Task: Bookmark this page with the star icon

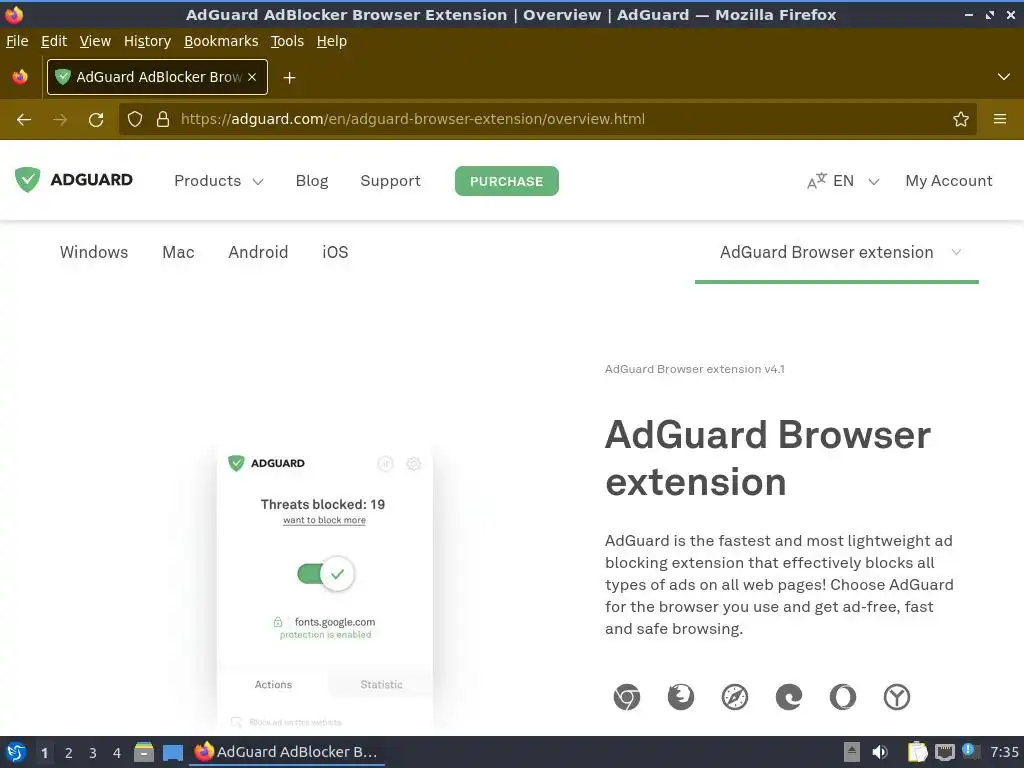Action: coord(961,119)
